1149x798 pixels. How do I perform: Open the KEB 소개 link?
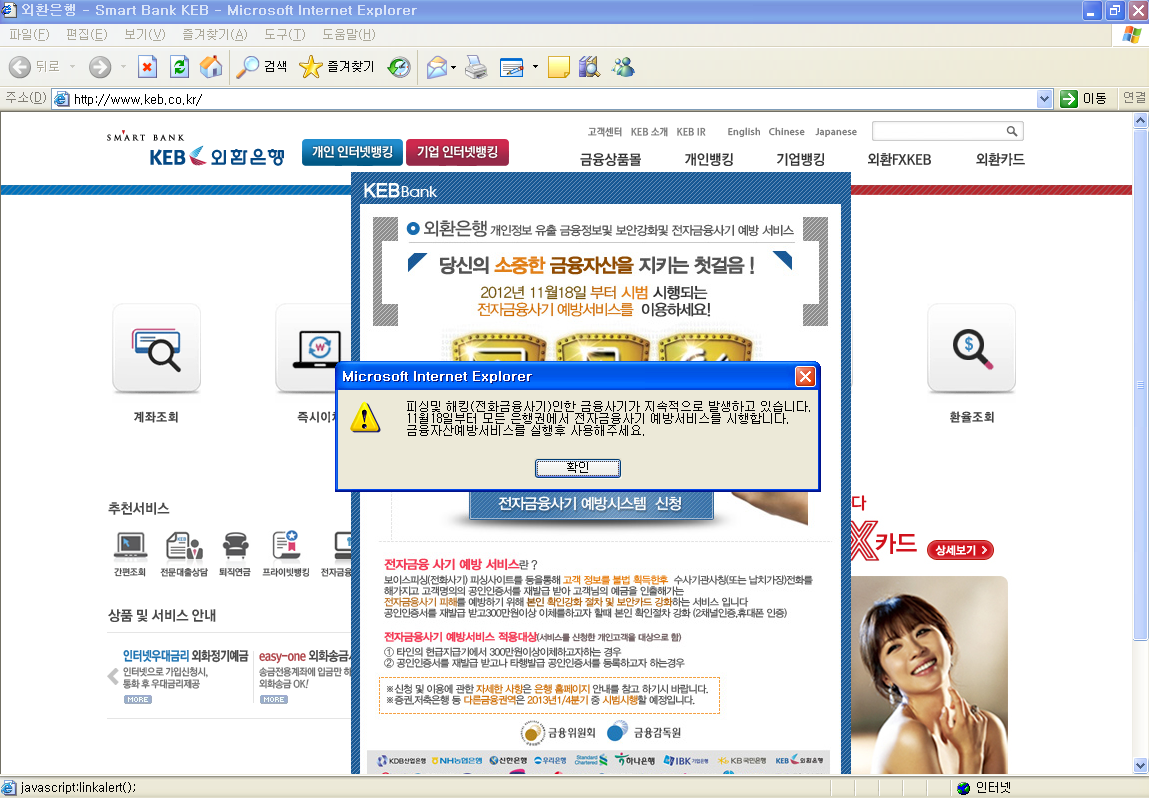(x=649, y=132)
